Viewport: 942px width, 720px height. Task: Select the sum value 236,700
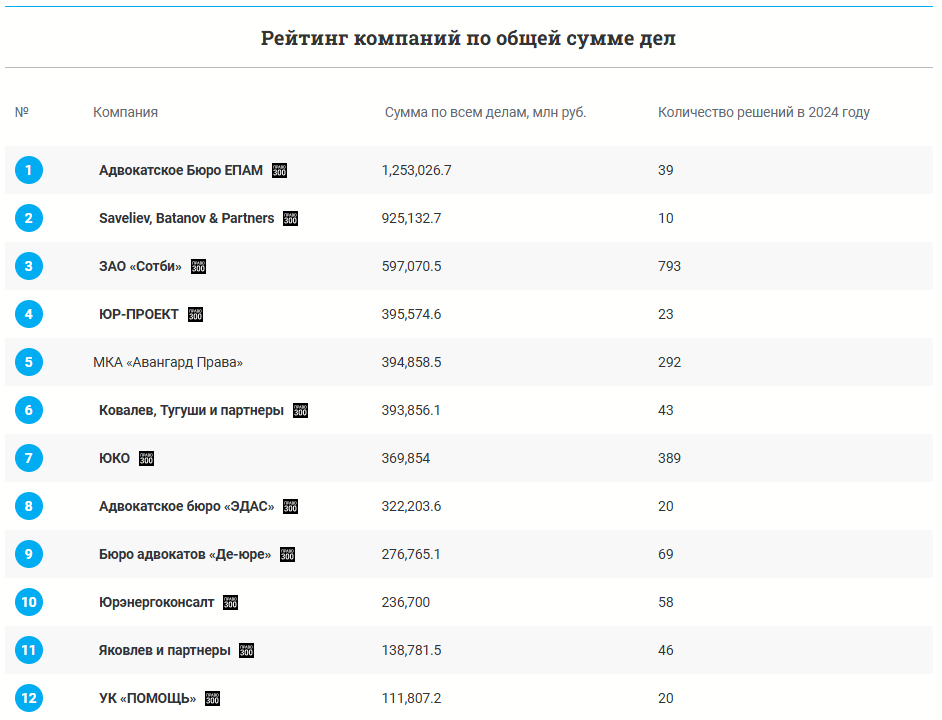click(x=406, y=602)
